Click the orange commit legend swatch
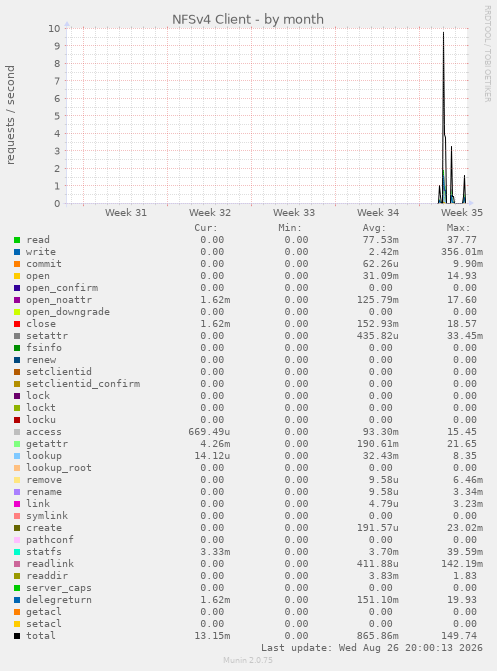 click(x=17, y=264)
